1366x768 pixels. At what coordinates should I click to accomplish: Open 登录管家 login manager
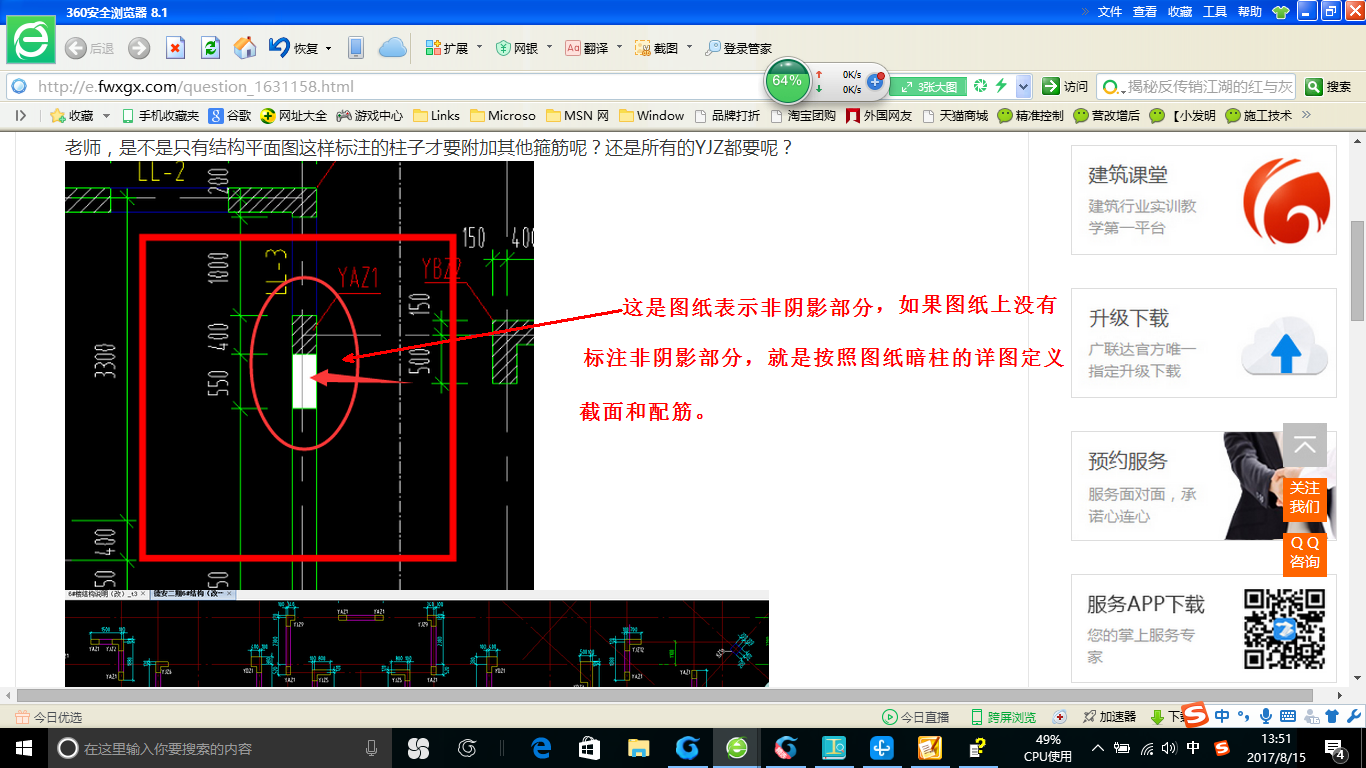tap(738, 48)
